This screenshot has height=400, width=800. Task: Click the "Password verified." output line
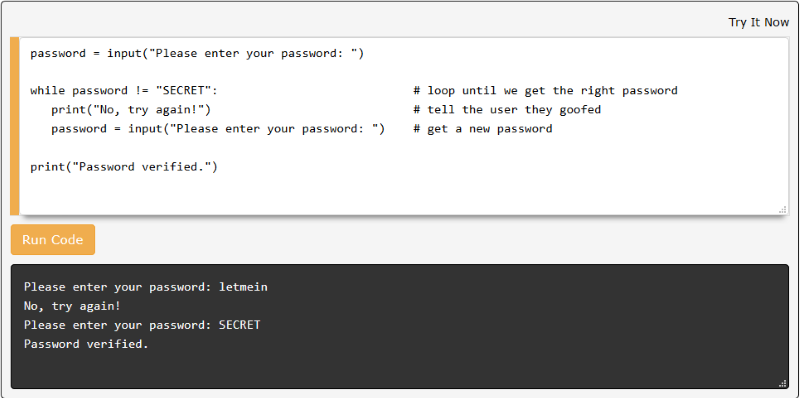pyautogui.click(x=86, y=344)
